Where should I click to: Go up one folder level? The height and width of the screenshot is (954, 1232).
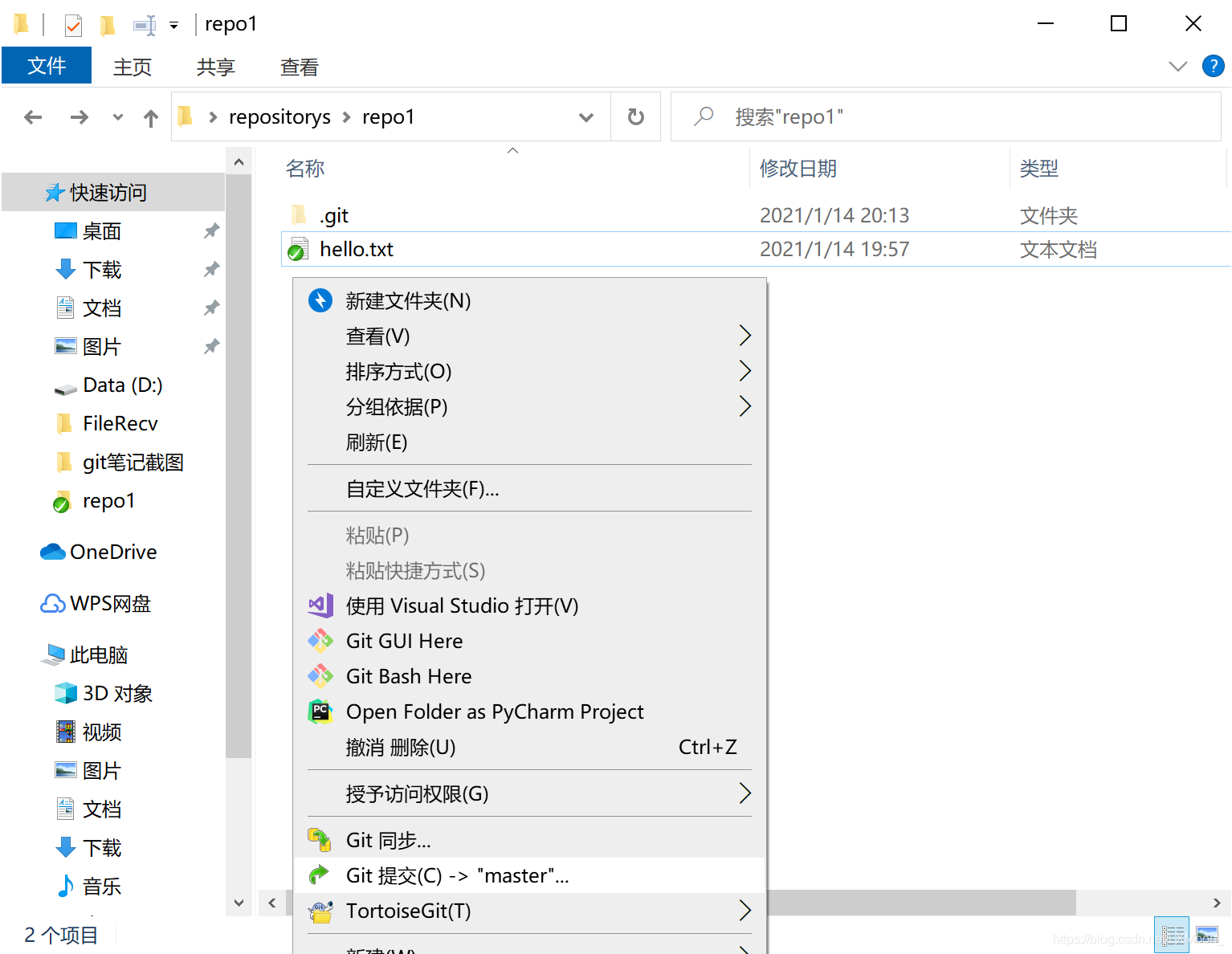[151, 118]
